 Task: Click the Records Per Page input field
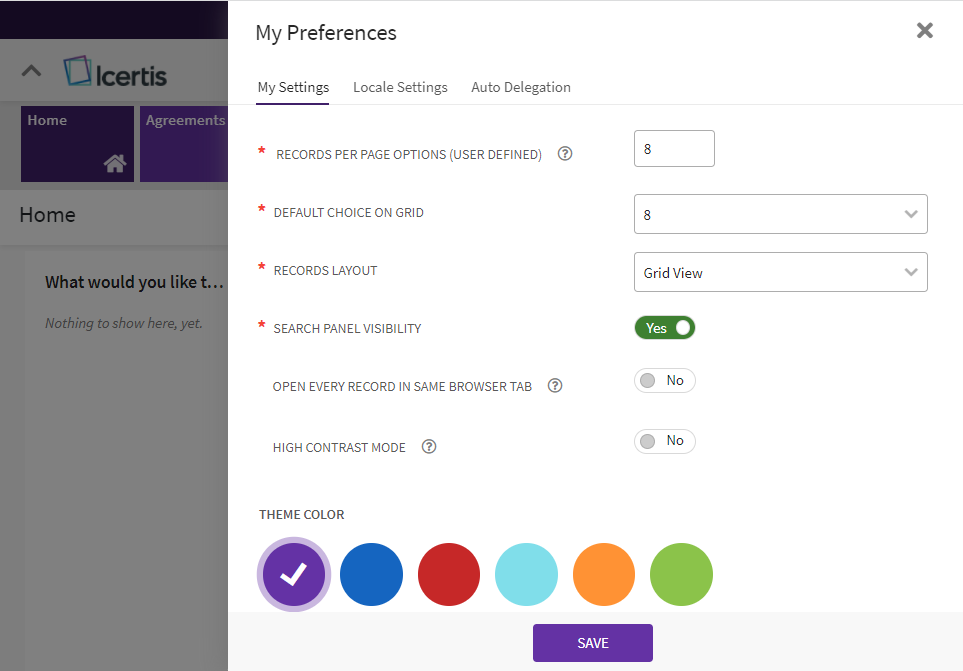pos(674,149)
